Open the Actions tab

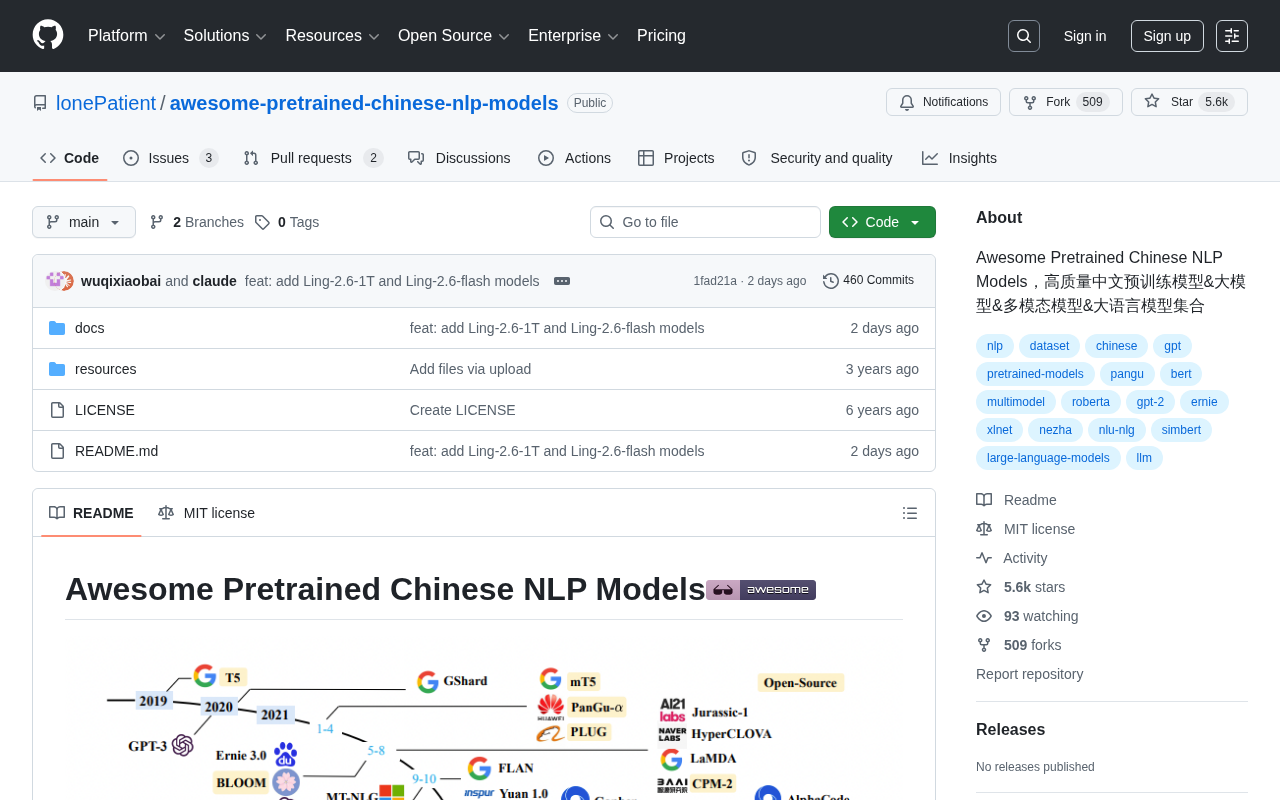click(x=574, y=158)
